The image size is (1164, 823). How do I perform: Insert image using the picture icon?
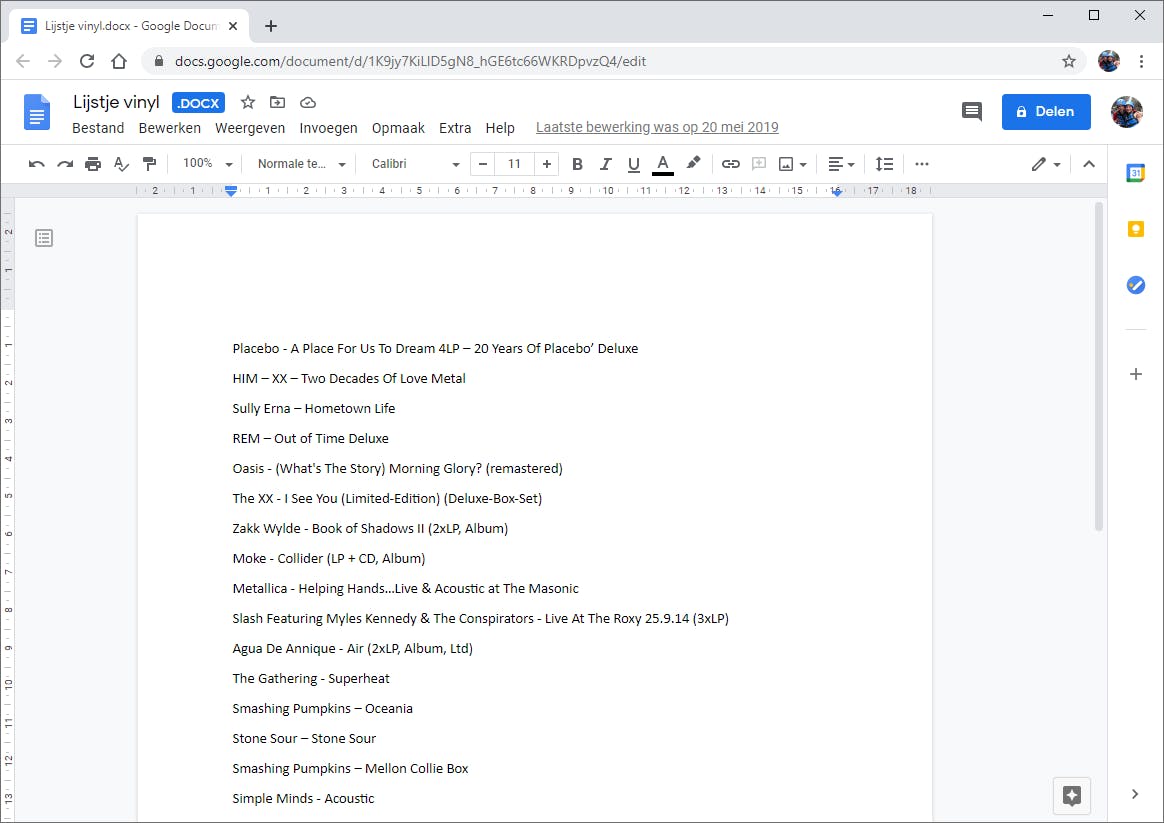(785, 164)
